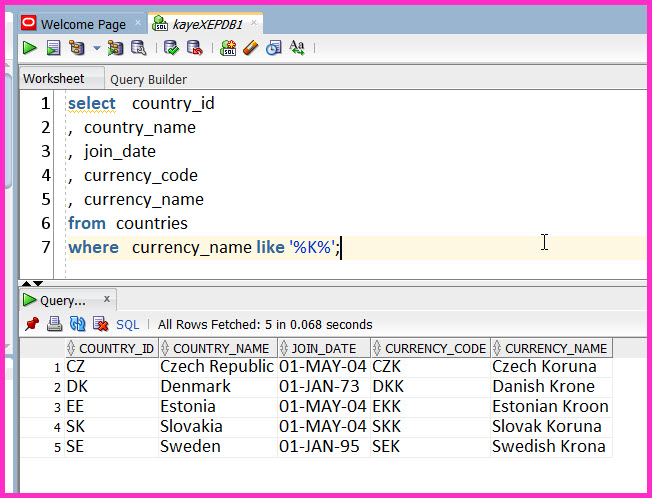Click the 'select' keyword on line 1
This screenshot has height=498, width=652.
[91, 104]
